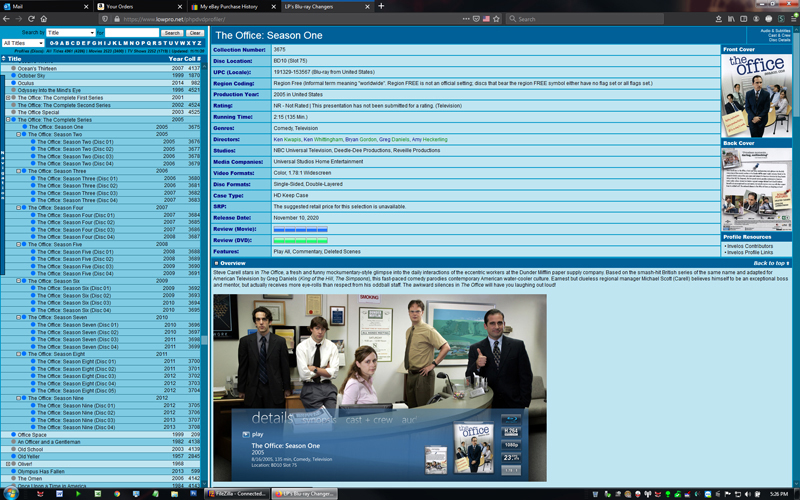Select Office Space in the title list
This screenshot has height=500, width=800.
(x=32, y=435)
